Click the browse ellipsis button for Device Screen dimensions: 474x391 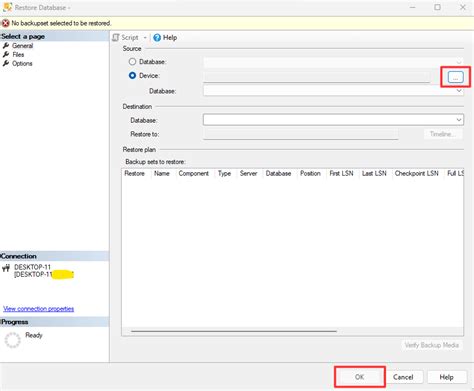click(456, 77)
